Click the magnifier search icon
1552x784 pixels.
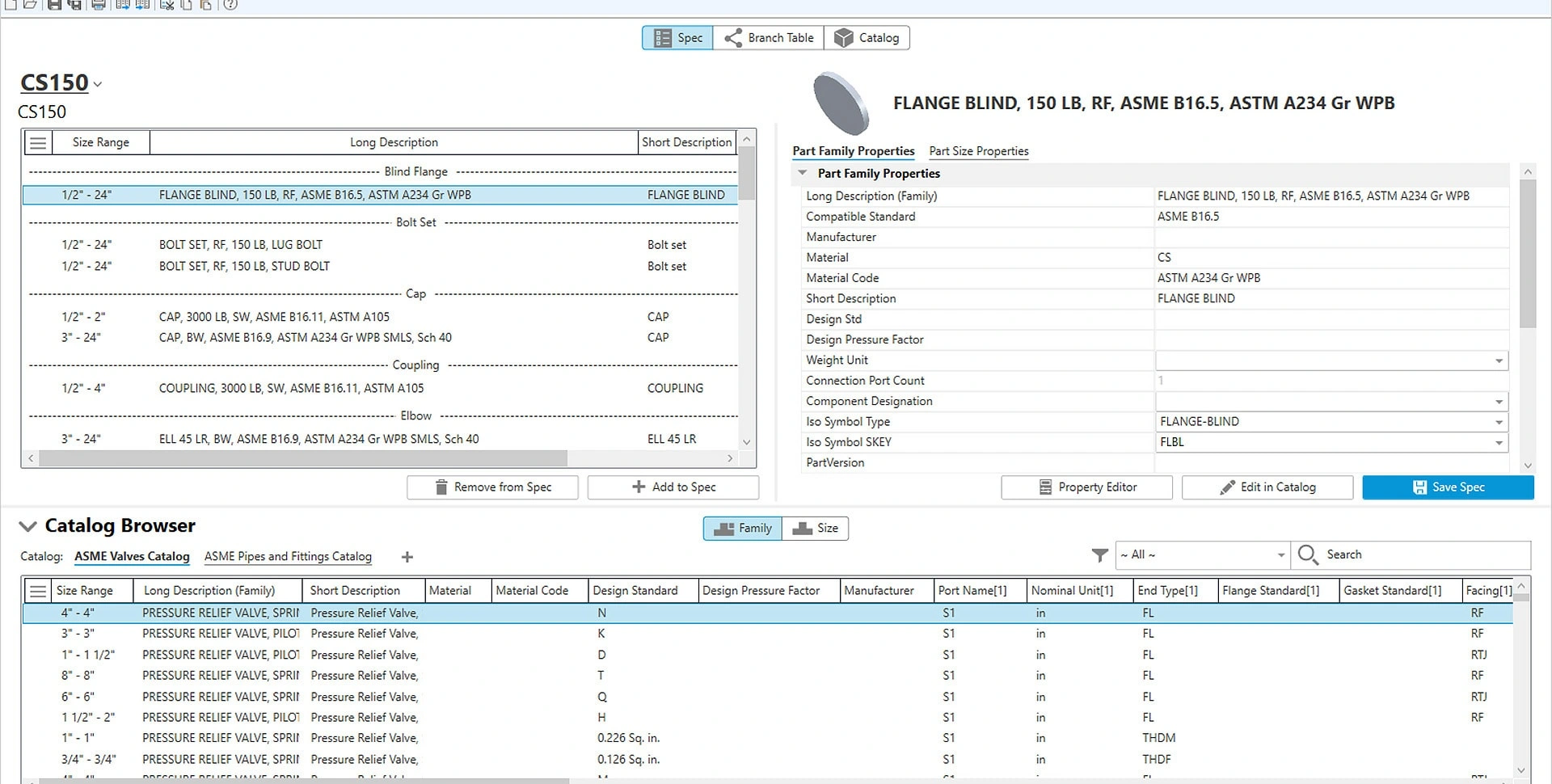[1307, 554]
